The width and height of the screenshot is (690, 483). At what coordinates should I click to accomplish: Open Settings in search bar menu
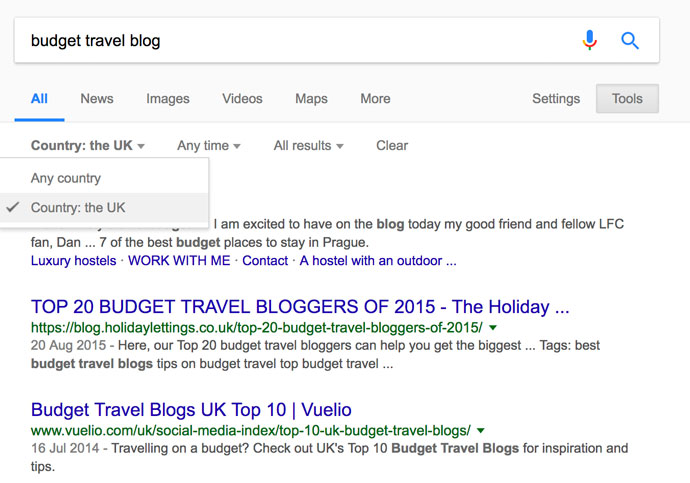[556, 99]
